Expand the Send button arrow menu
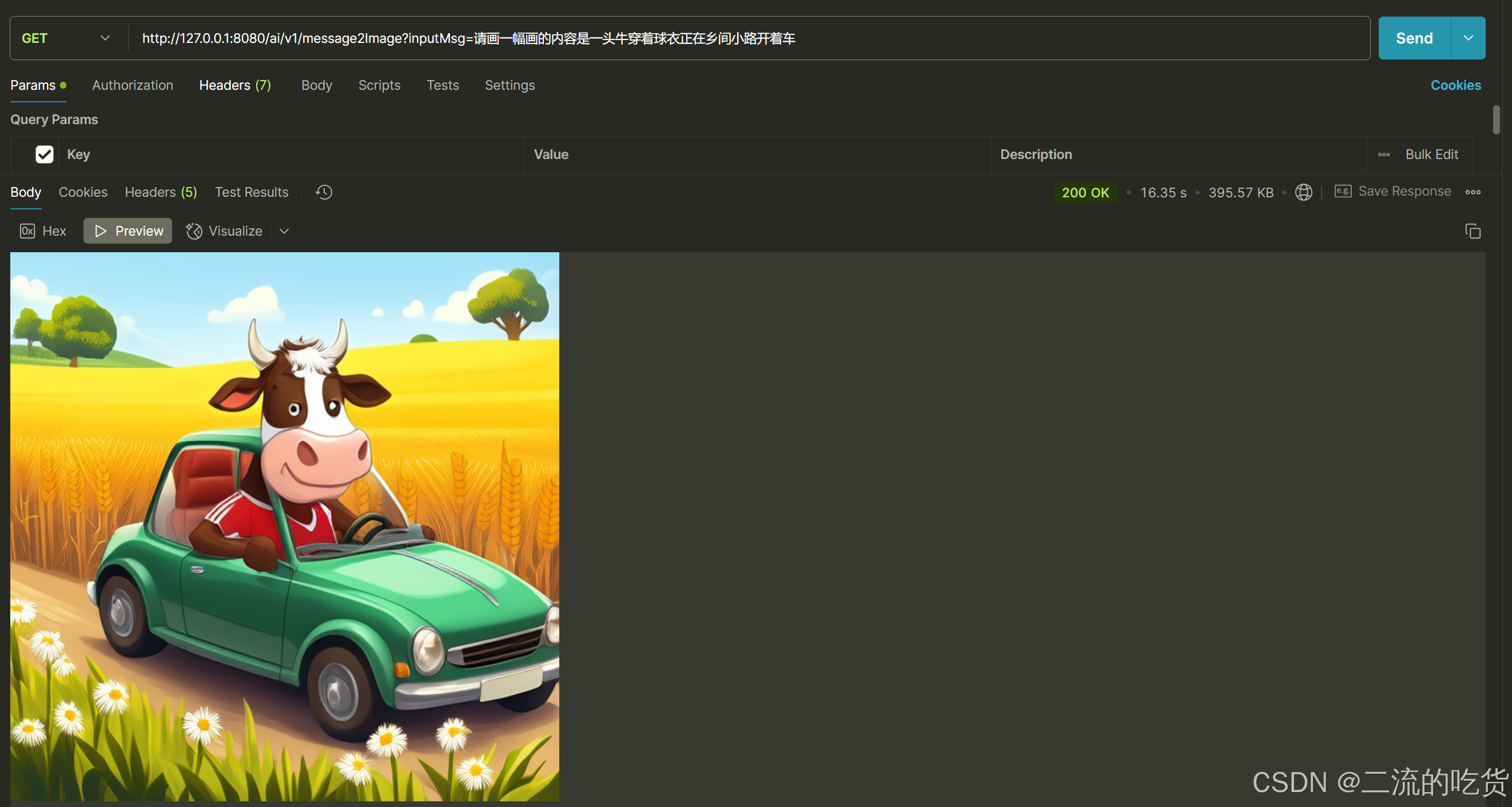The width and height of the screenshot is (1512, 807). 1467,38
